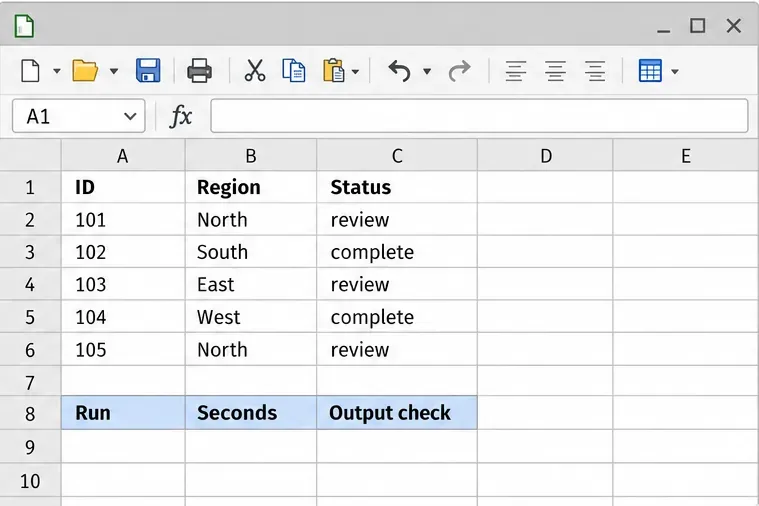Screen dimensions: 759x506
Task: Select review status in row 4
Action: click(397, 284)
